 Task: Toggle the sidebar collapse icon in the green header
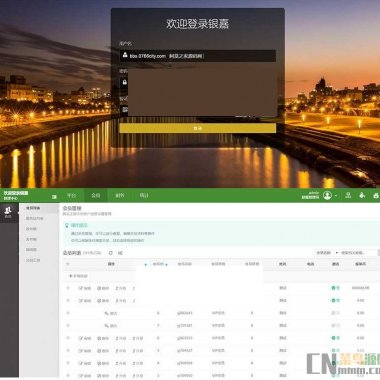[x=54, y=197]
